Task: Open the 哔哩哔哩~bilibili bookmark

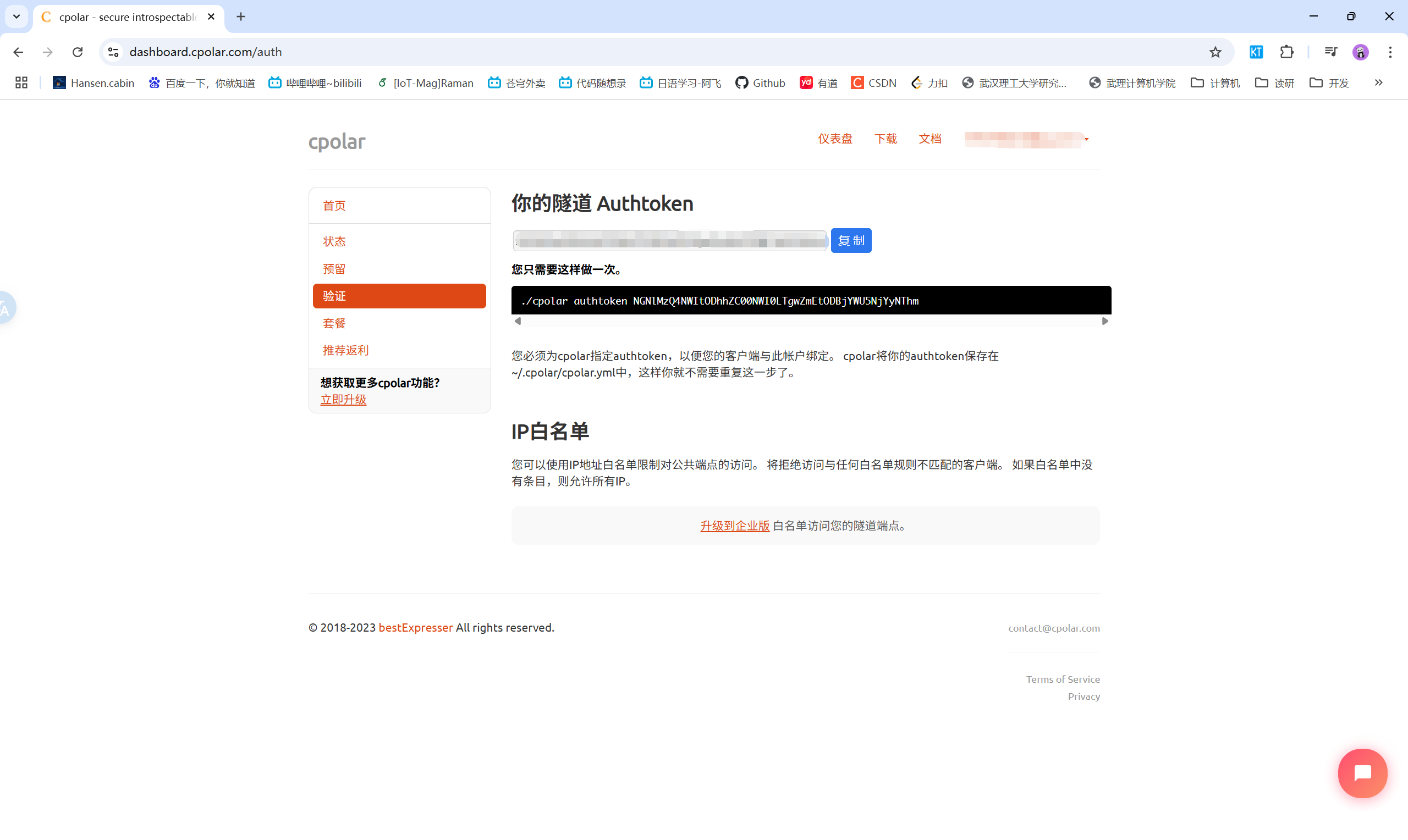Action: pyautogui.click(x=315, y=82)
